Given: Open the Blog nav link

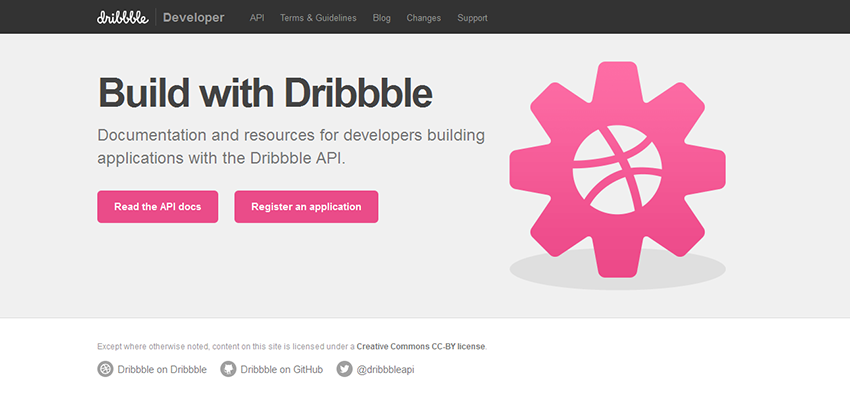Looking at the screenshot, I should 382,18.
